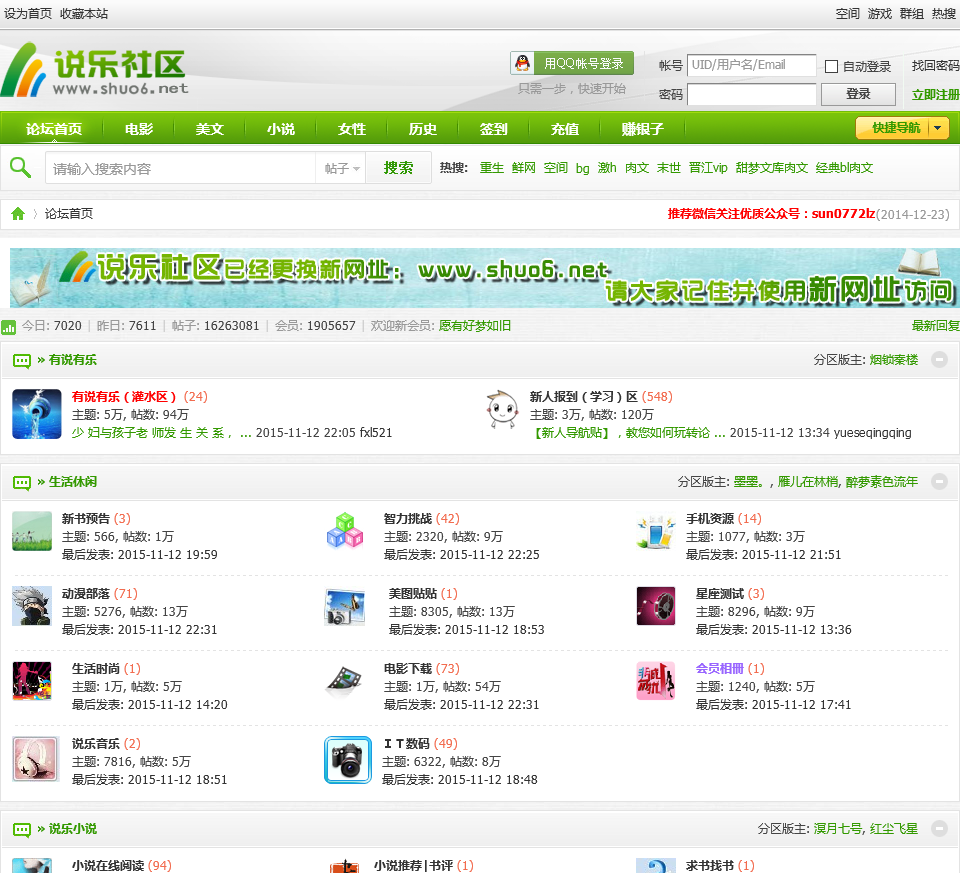Click the 有说有乐 section chat icon
The height and width of the screenshot is (873, 960).
[x=22, y=361]
